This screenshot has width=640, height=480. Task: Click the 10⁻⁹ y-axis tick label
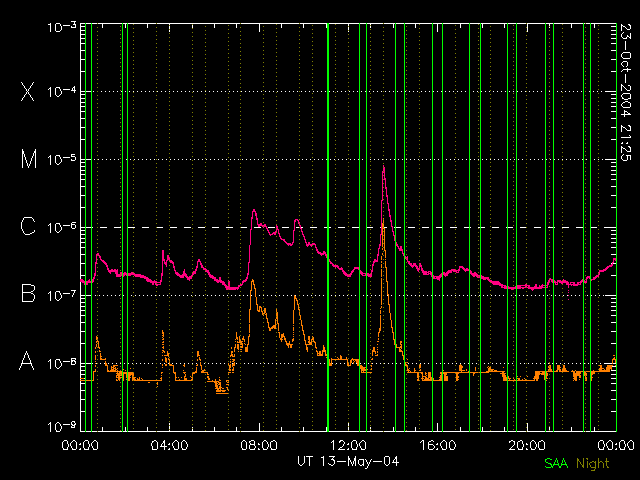click(x=62, y=427)
